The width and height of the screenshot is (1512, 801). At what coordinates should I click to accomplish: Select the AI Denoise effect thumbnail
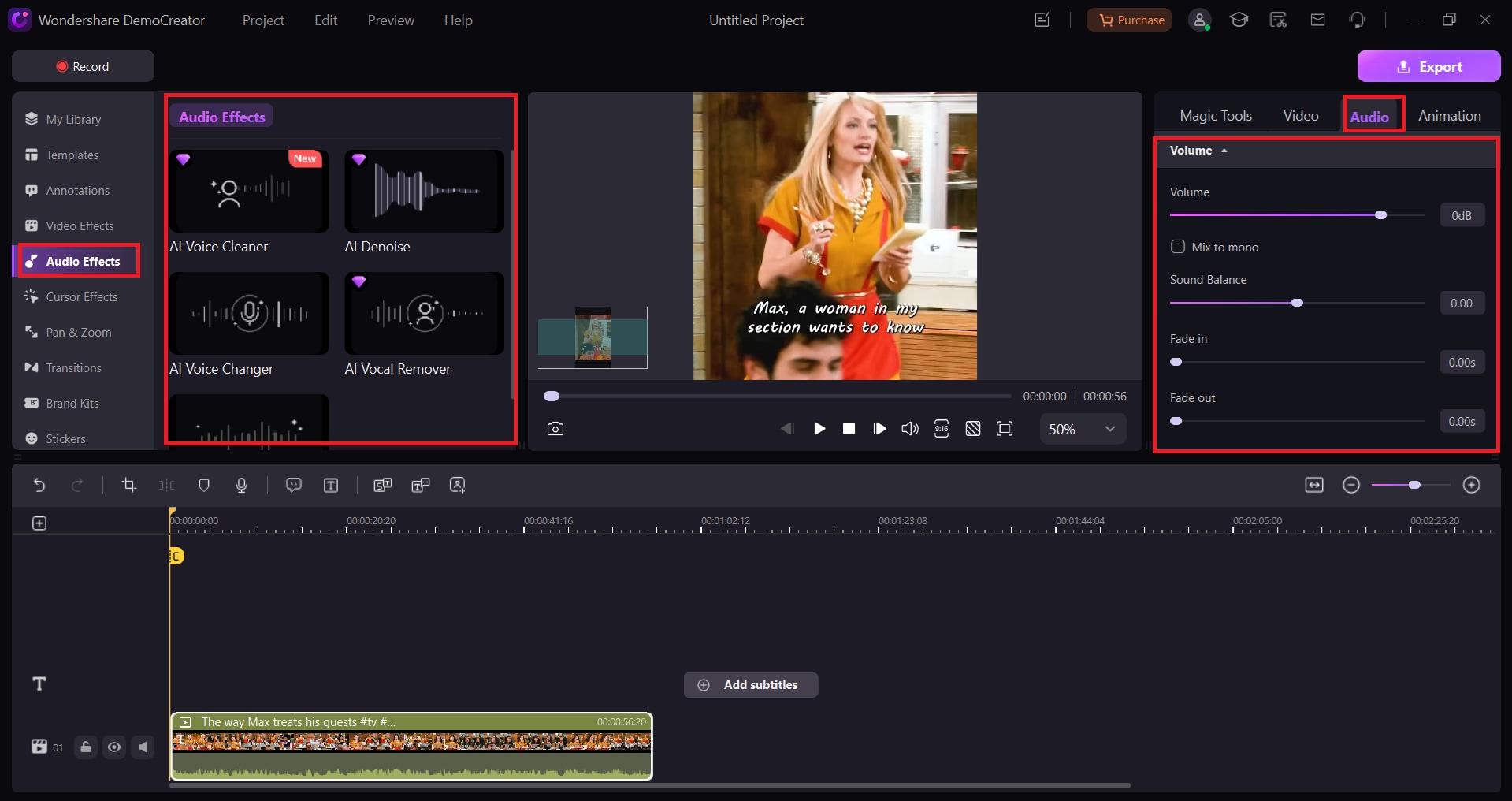tap(424, 191)
